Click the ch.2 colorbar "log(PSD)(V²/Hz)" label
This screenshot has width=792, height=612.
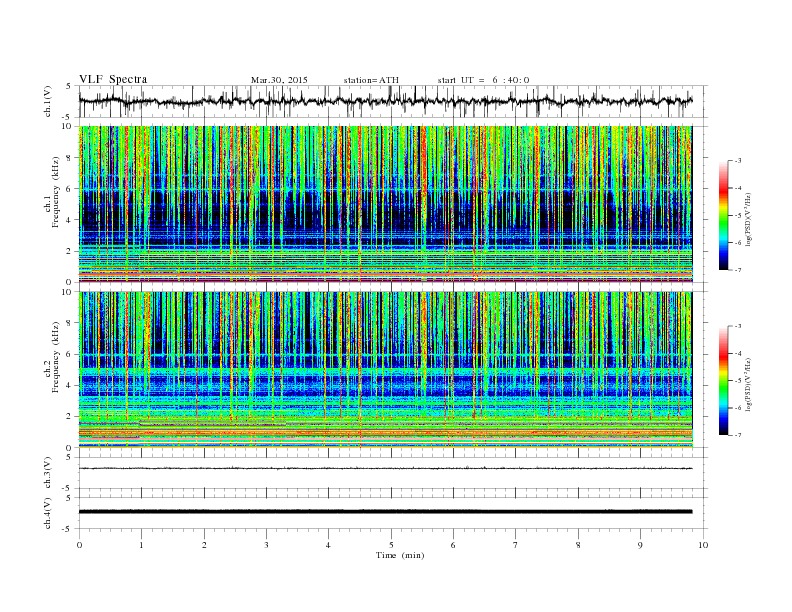[749, 383]
